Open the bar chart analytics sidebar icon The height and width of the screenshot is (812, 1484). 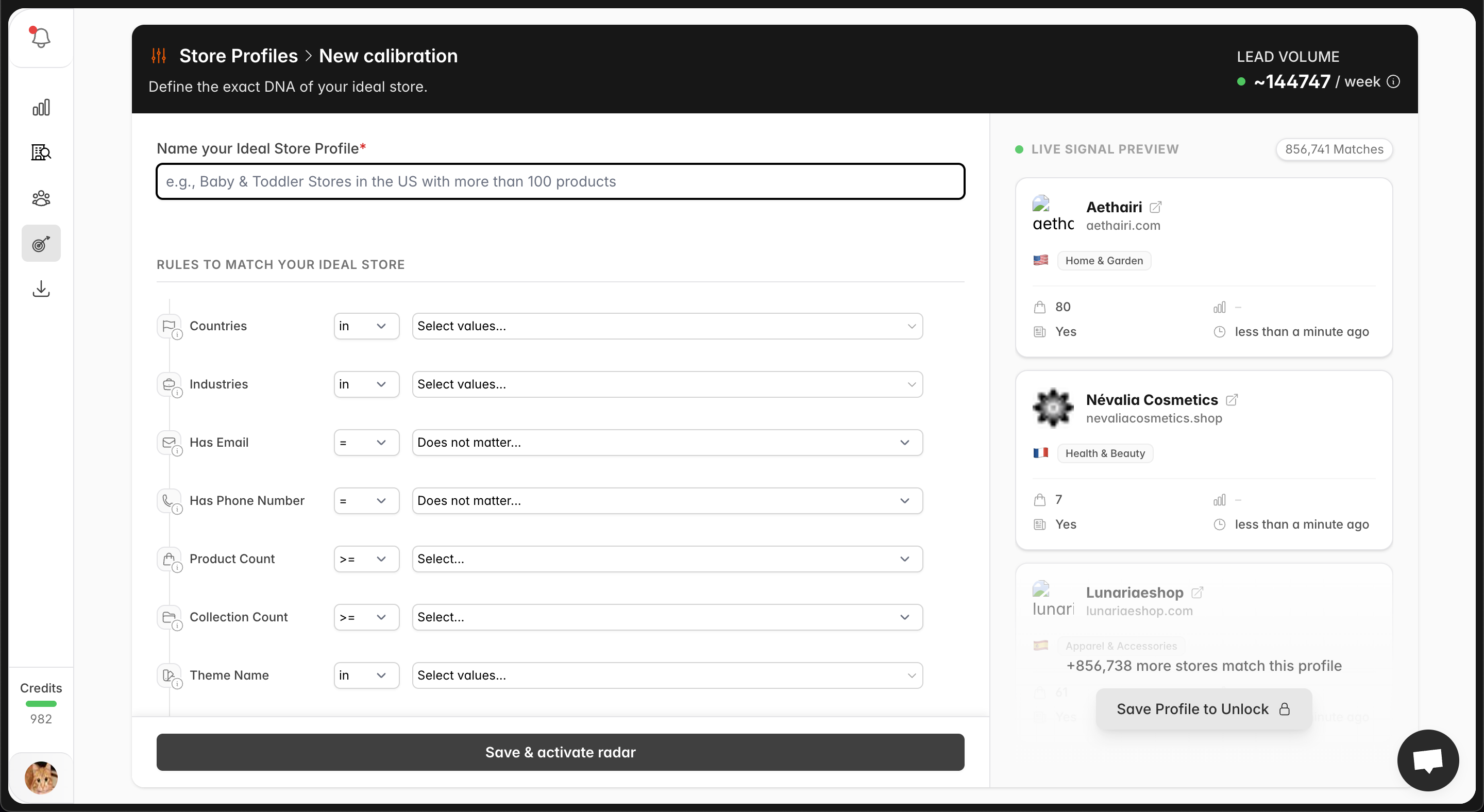(x=41, y=108)
